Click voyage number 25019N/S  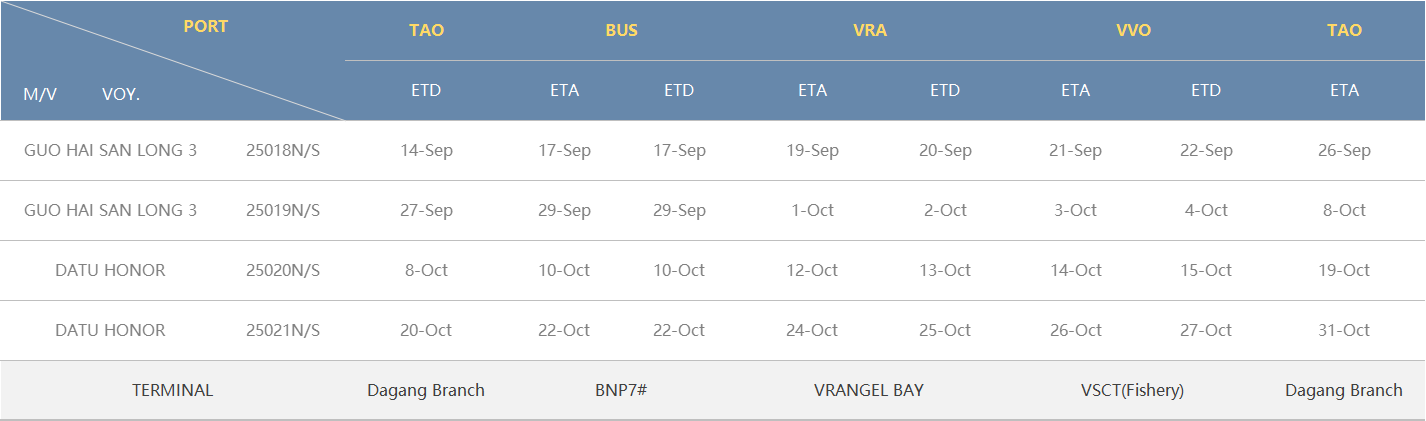(283, 211)
